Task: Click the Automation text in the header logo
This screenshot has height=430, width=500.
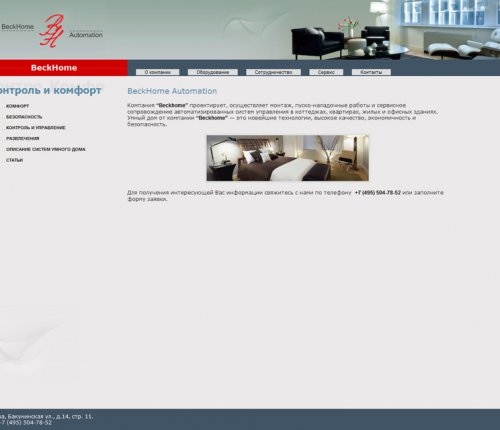Action: (86, 35)
